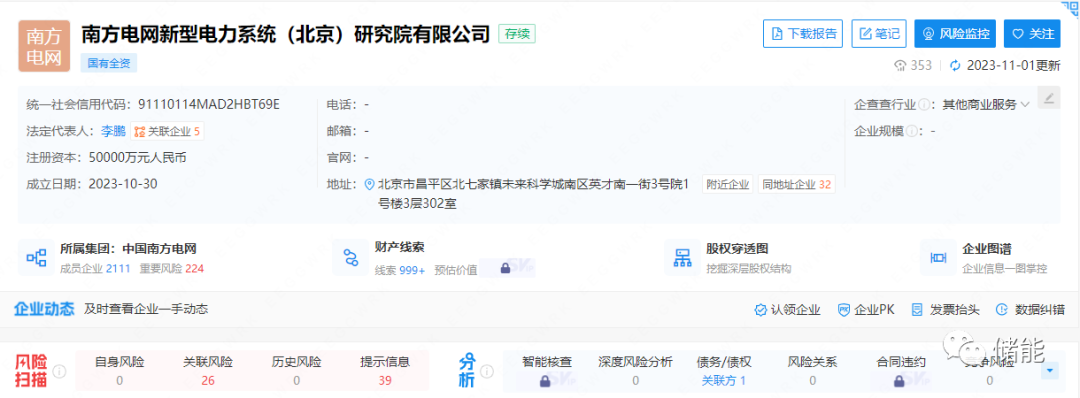Click the refresh icon beside 2023-11-01更新
The height and width of the screenshot is (398, 1080).
coord(955,66)
